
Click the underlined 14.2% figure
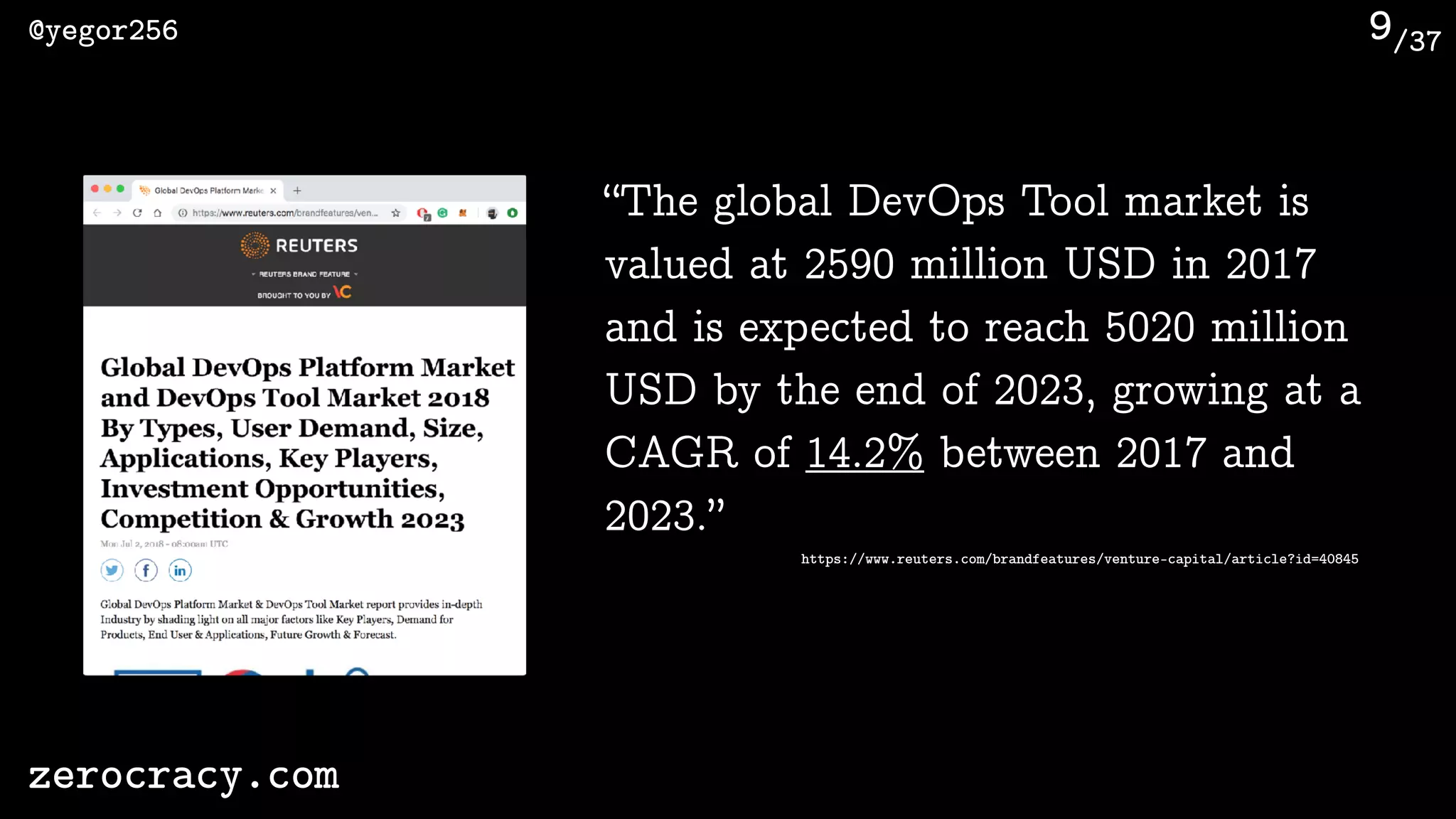tap(864, 453)
